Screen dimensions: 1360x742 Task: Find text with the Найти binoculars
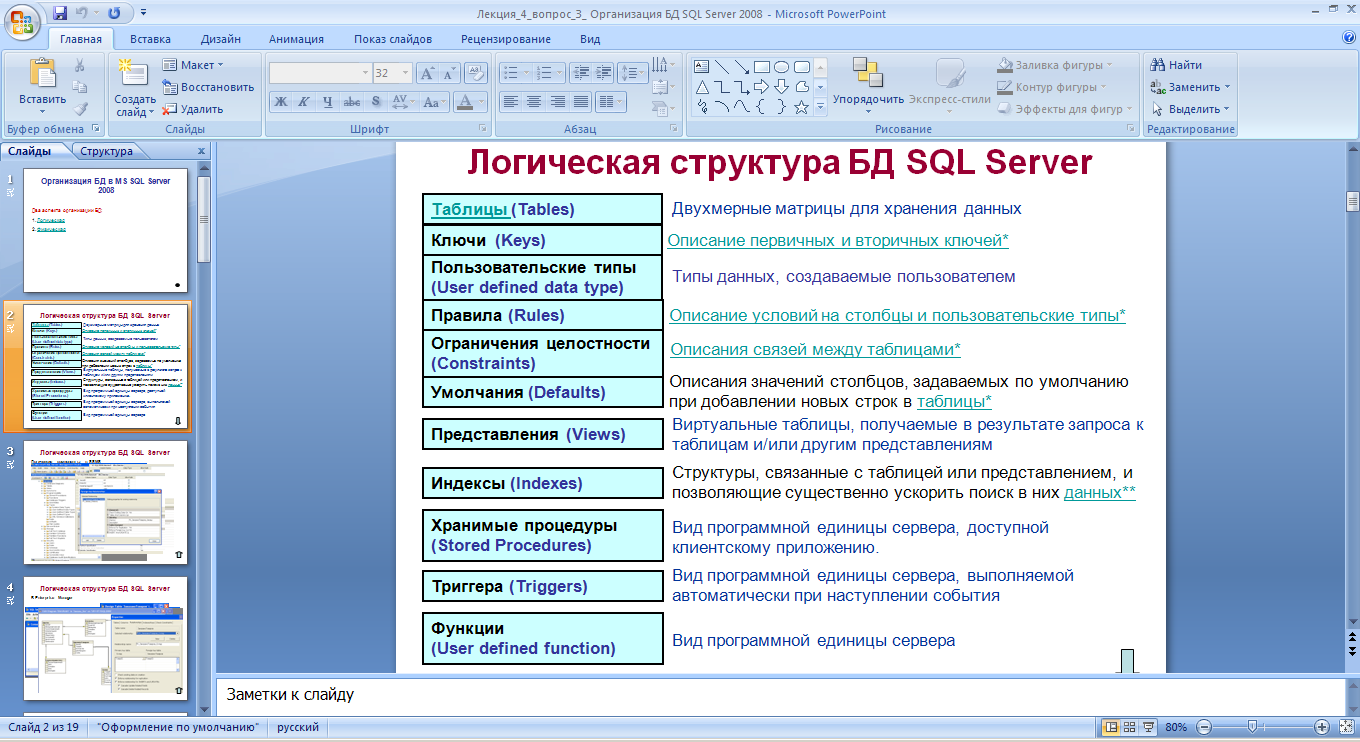pyautogui.click(x=1177, y=65)
